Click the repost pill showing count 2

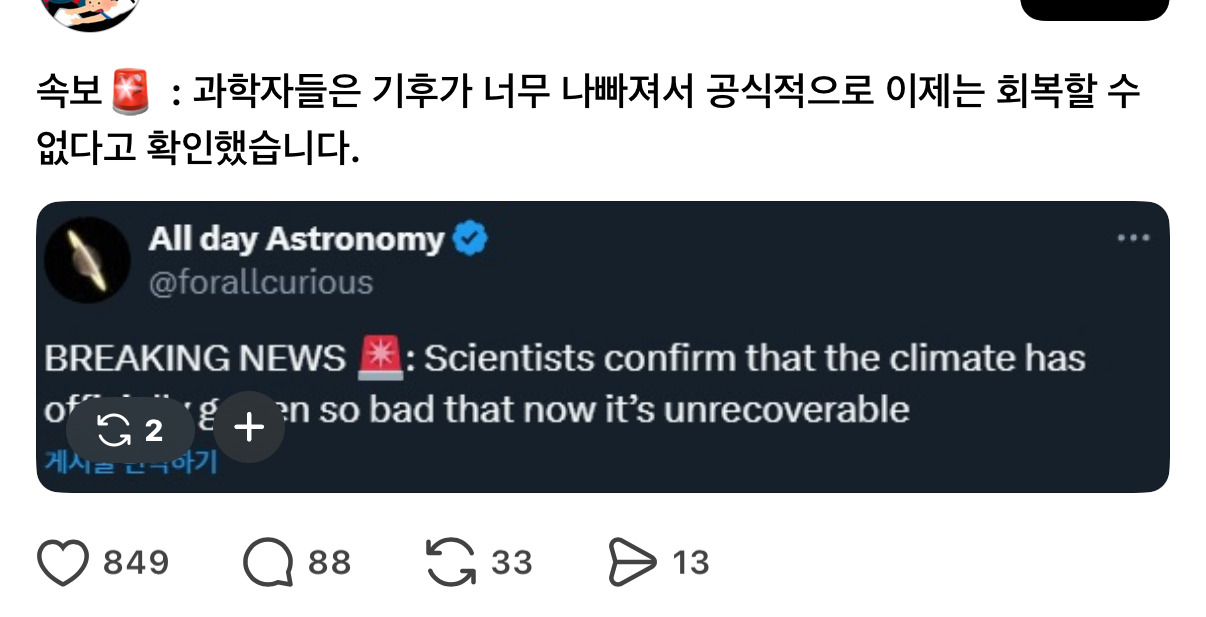click(x=130, y=430)
